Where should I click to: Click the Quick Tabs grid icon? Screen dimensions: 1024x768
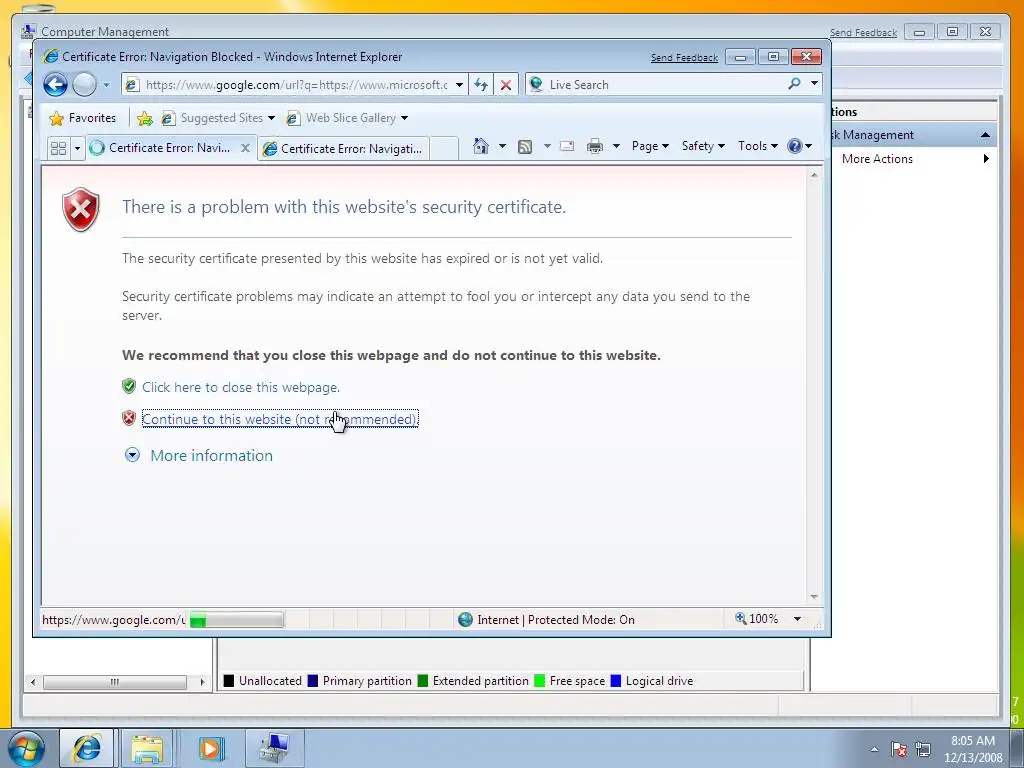tap(58, 148)
